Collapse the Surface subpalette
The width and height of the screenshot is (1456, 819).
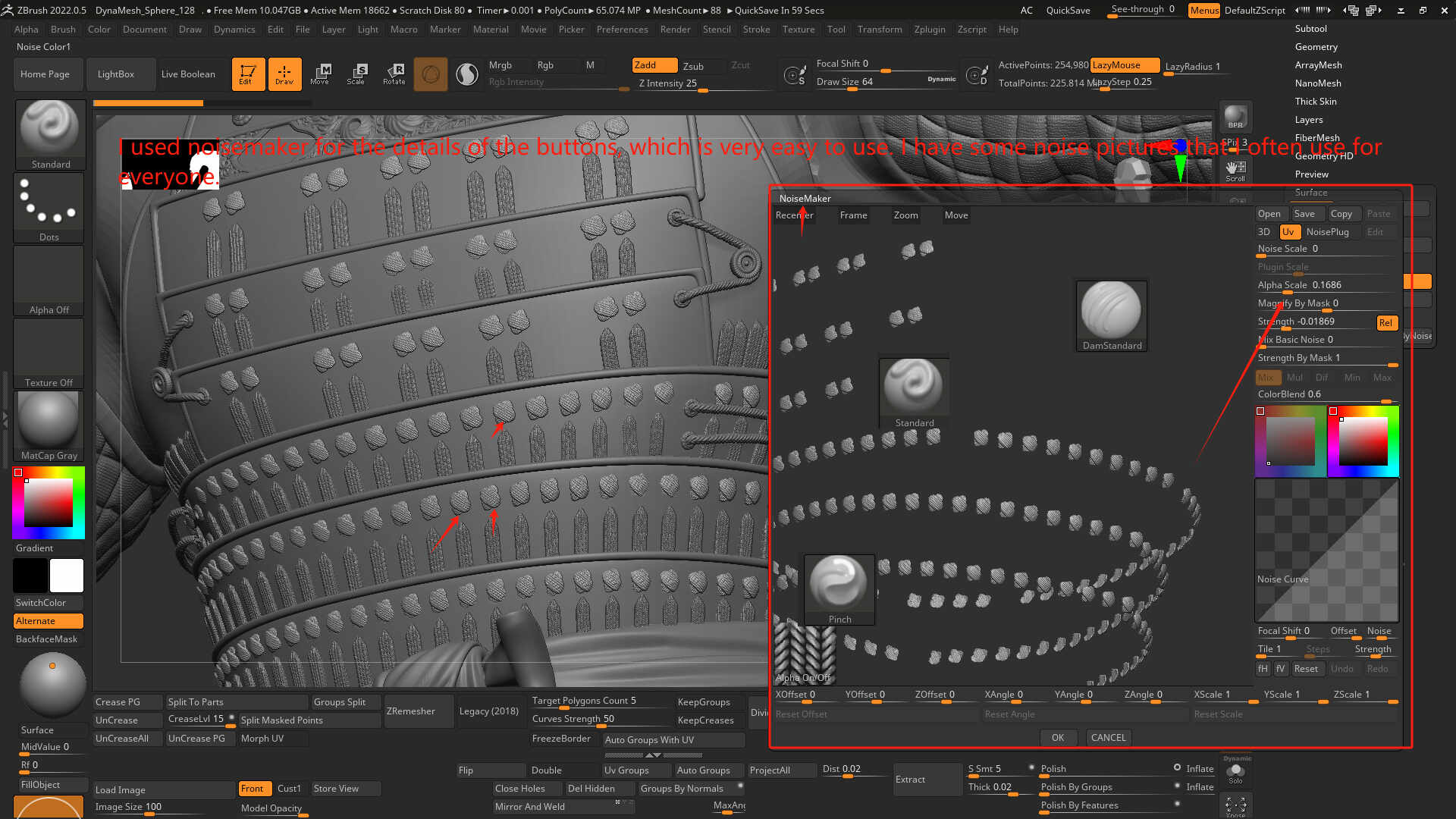1310,193
